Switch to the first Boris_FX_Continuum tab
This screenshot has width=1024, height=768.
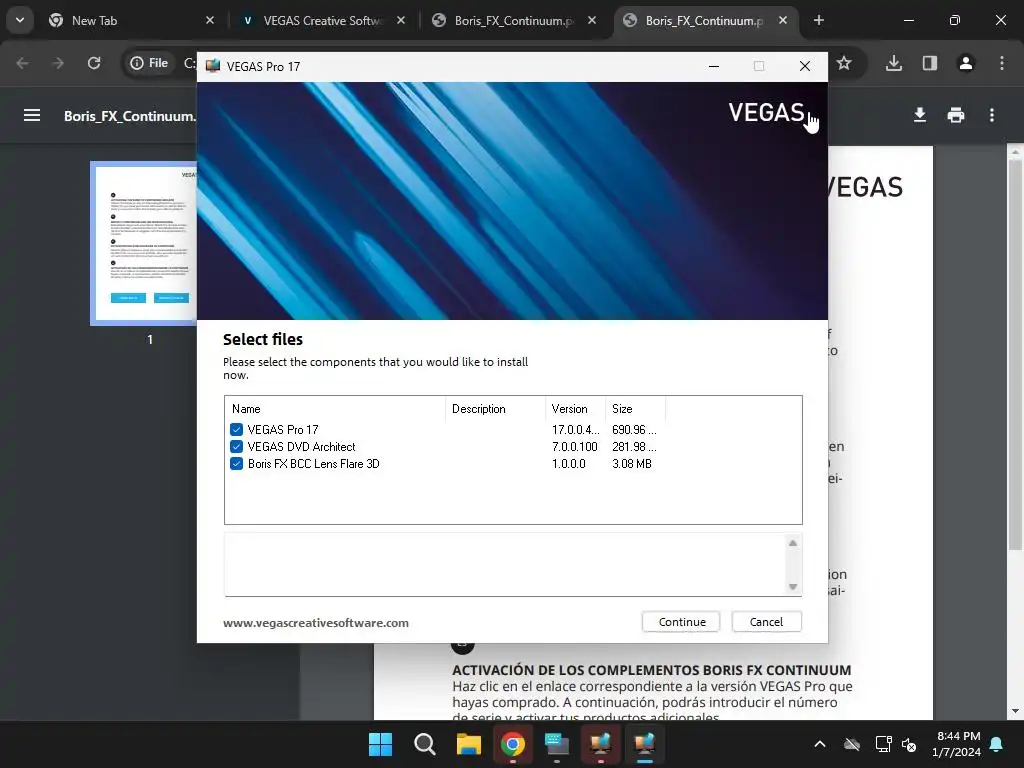click(x=514, y=21)
